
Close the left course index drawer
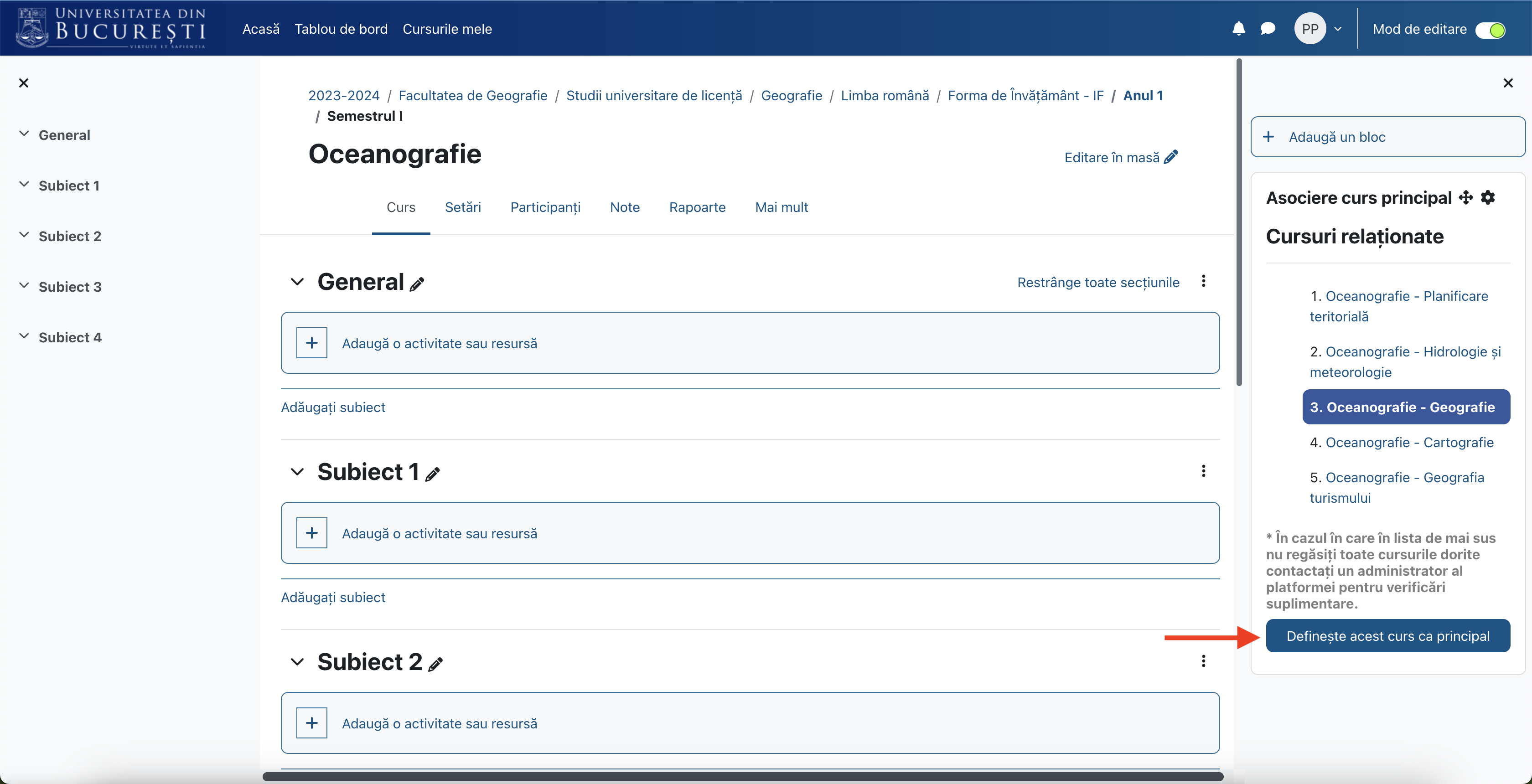point(24,83)
